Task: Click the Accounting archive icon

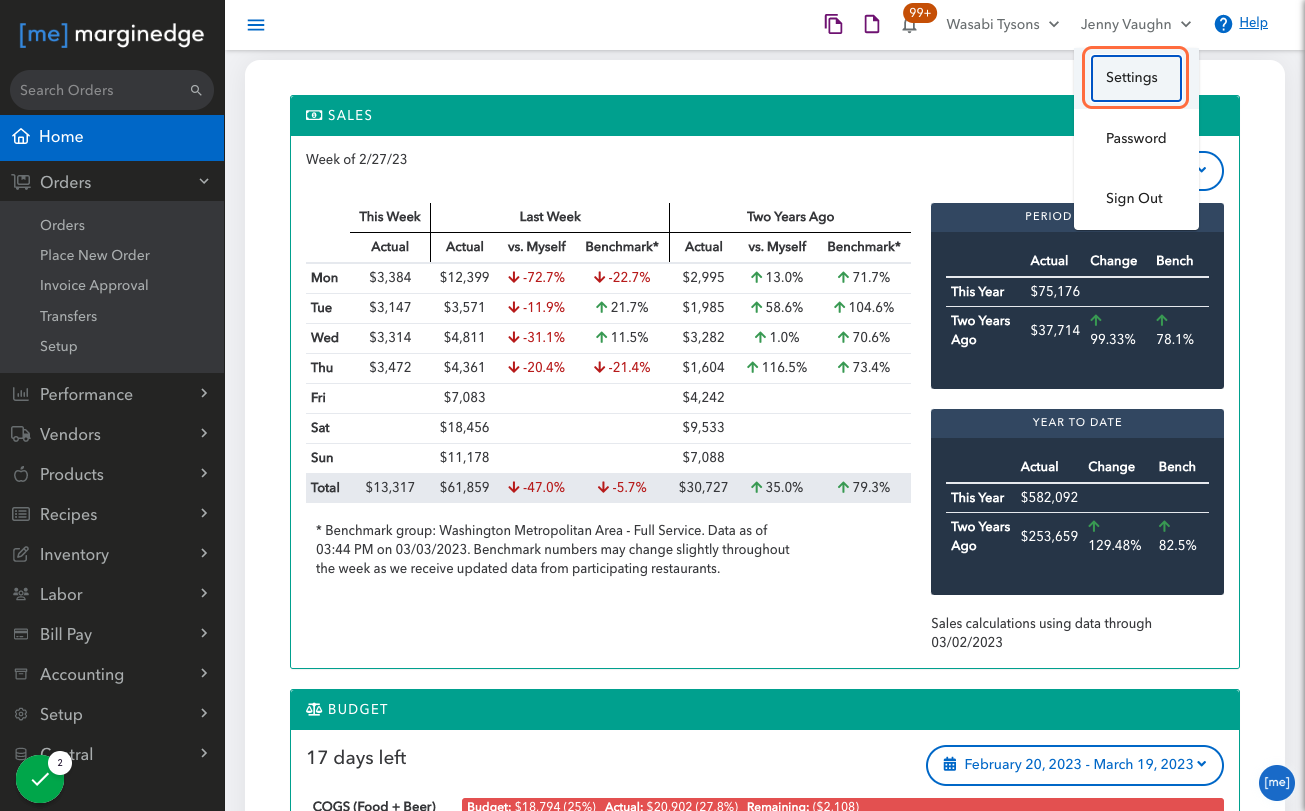Action: tap(21, 674)
